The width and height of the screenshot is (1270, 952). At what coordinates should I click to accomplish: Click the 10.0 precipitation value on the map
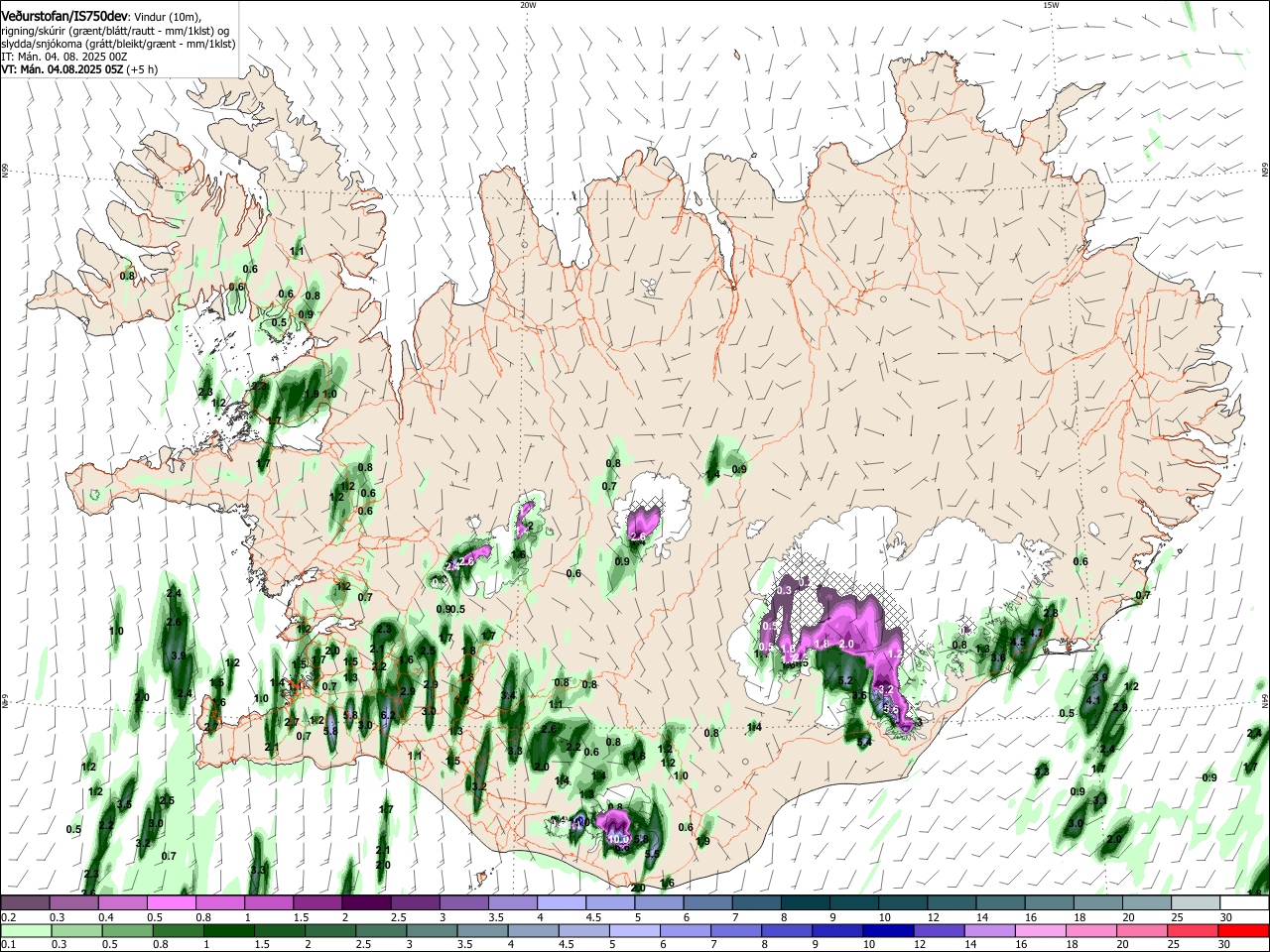pyautogui.click(x=619, y=839)
